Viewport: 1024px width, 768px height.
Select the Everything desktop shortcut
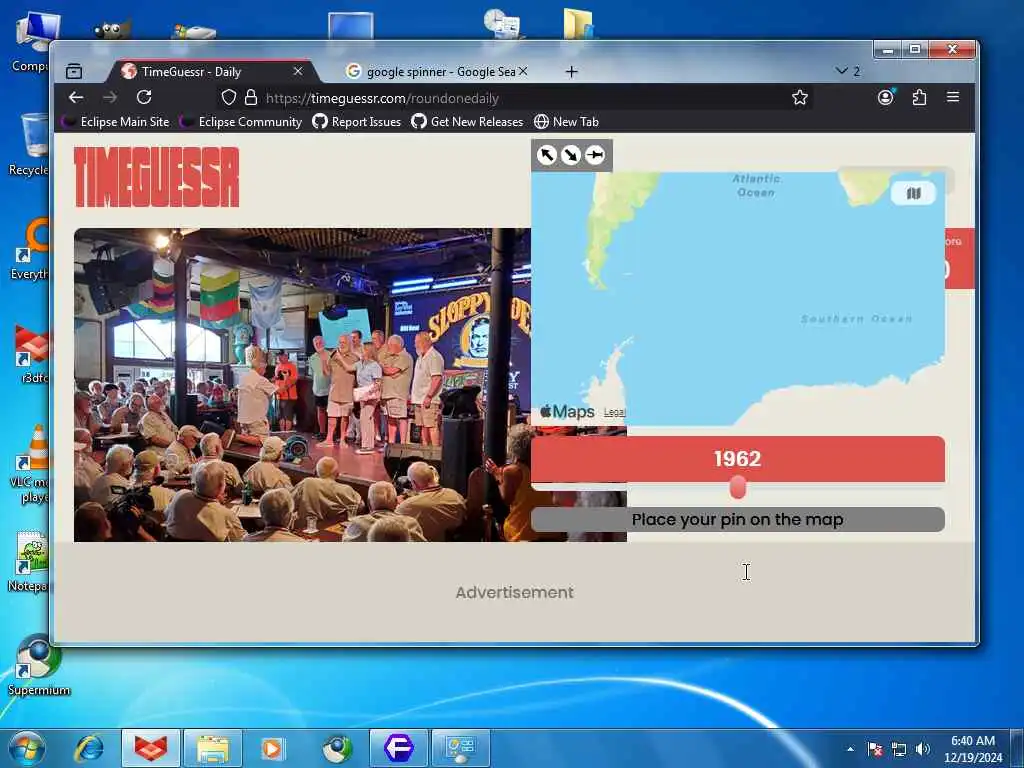click(x=30, y=250)
